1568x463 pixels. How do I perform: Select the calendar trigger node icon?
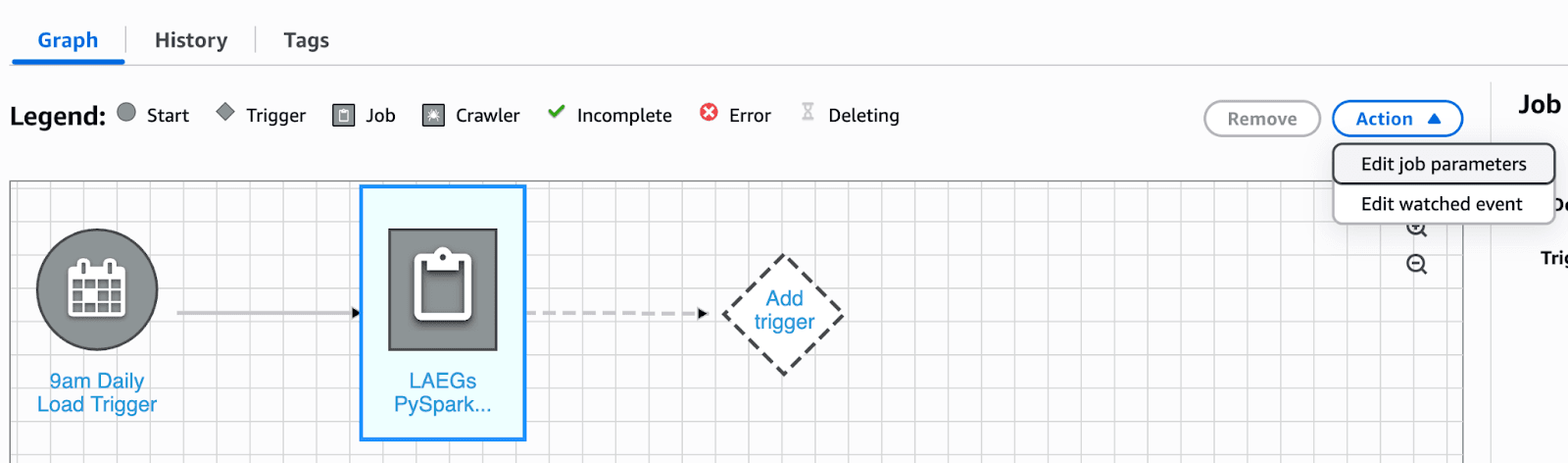tap(97, 289)
